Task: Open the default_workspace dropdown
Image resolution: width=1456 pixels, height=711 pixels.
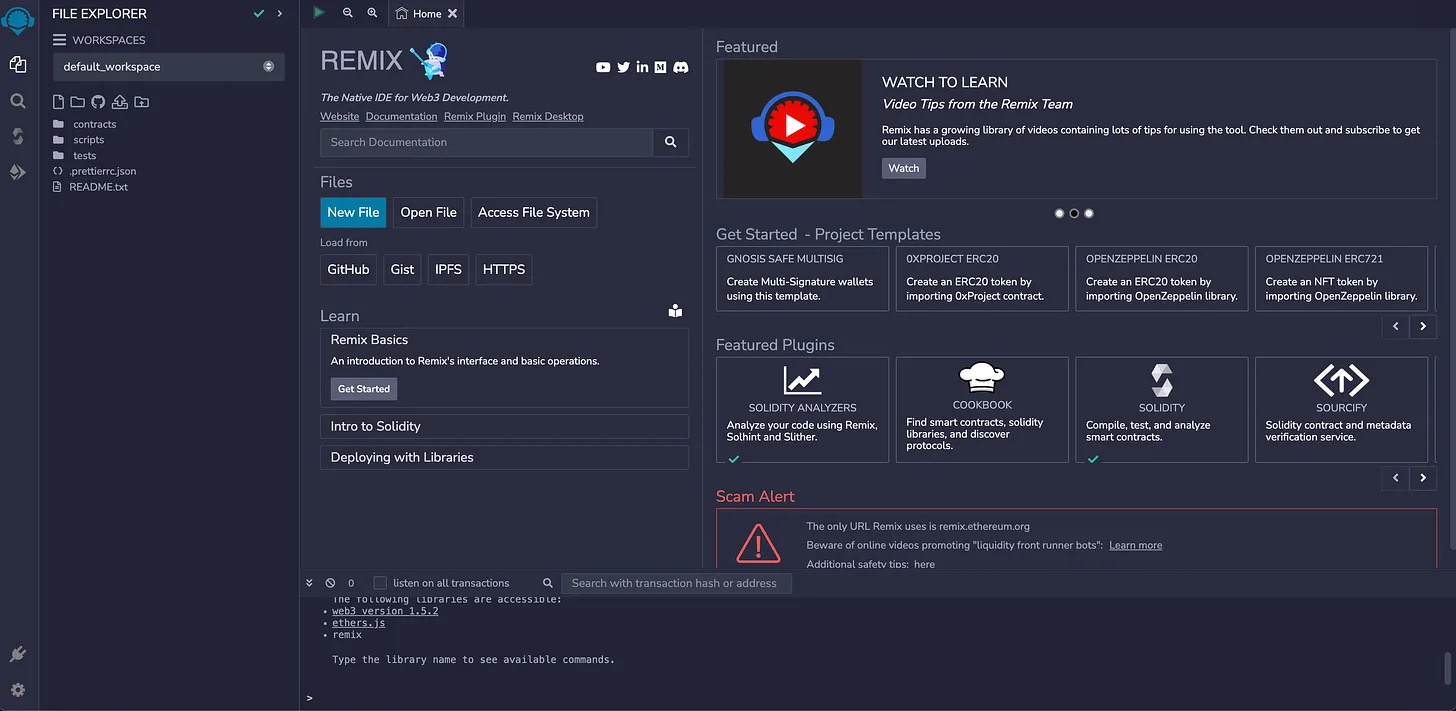Action: pos(169,67)
